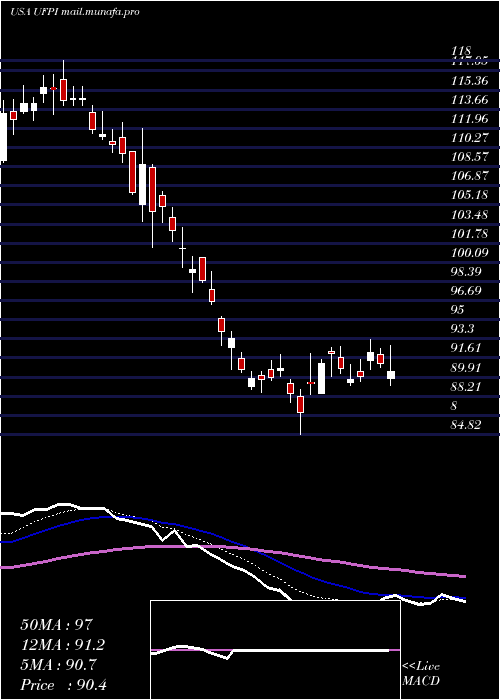Click the 110.27 price axis label
The image size is (500, 700).
pyautogui.click(x=469, y=138)
